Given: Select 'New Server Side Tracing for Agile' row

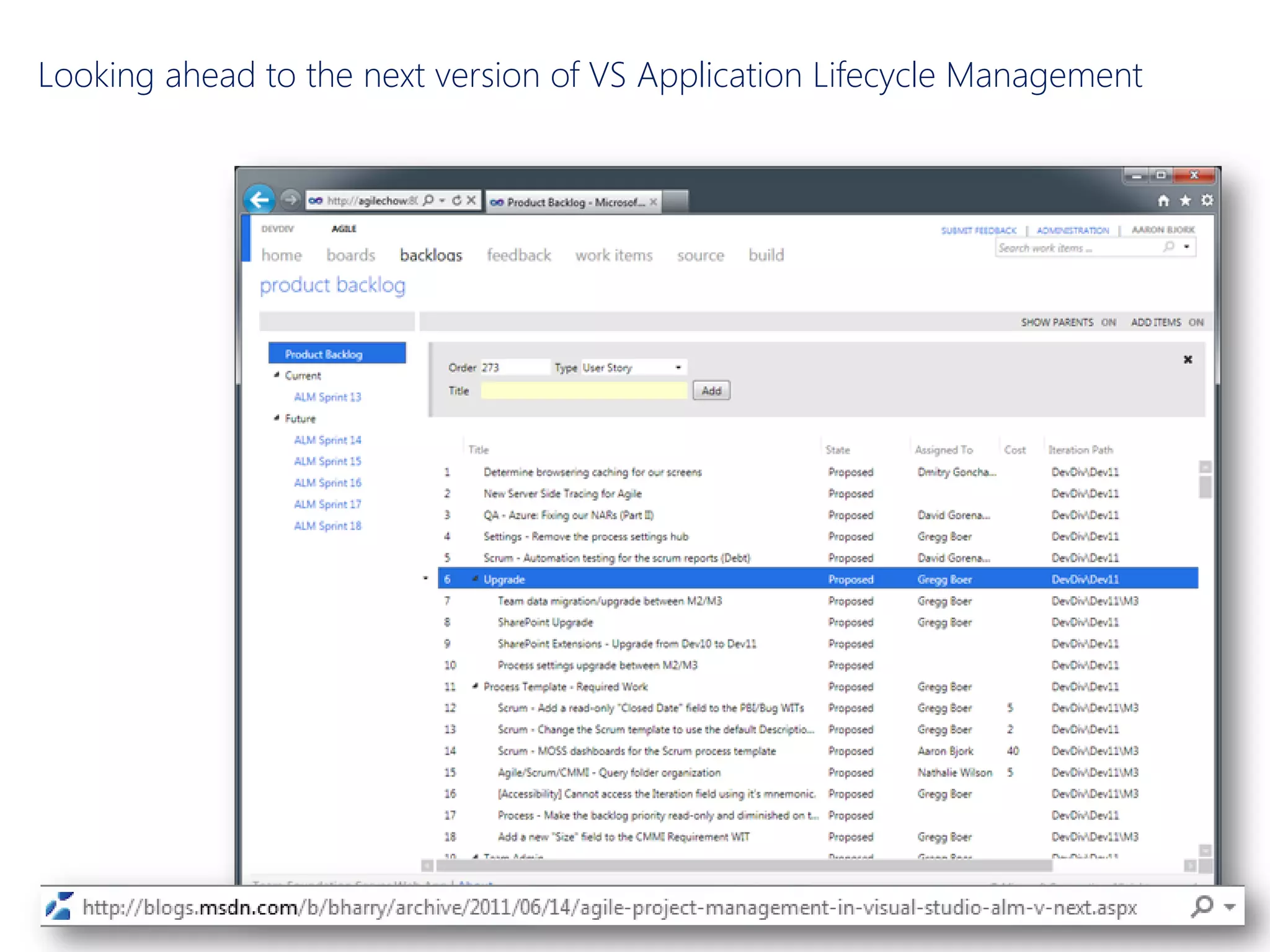Looking at the screenshot, I should tap(818, 493).
